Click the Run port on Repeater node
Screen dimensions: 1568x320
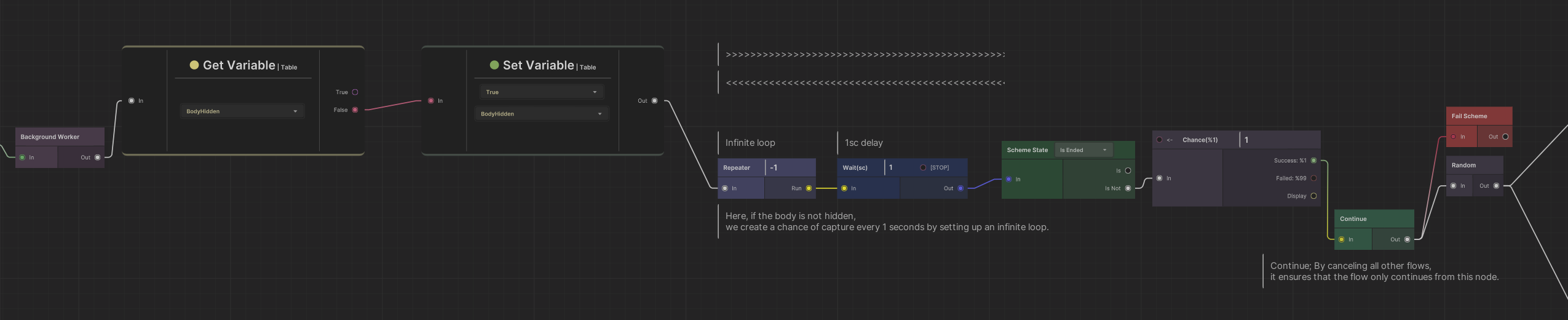coord(809,188)
